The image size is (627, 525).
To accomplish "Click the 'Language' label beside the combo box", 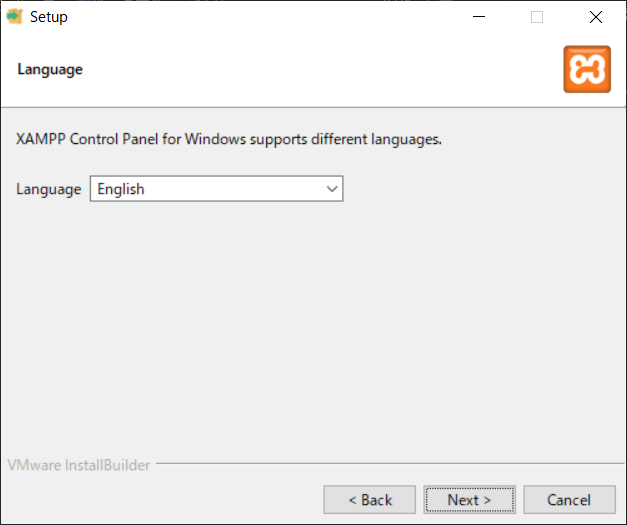I will (x=49, y=189).
